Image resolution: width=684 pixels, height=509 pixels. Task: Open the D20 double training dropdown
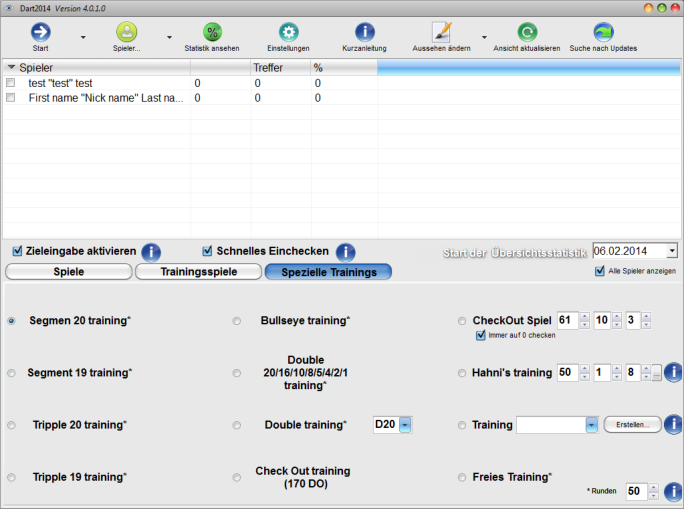pyautogui.click(x=405, y=425)
